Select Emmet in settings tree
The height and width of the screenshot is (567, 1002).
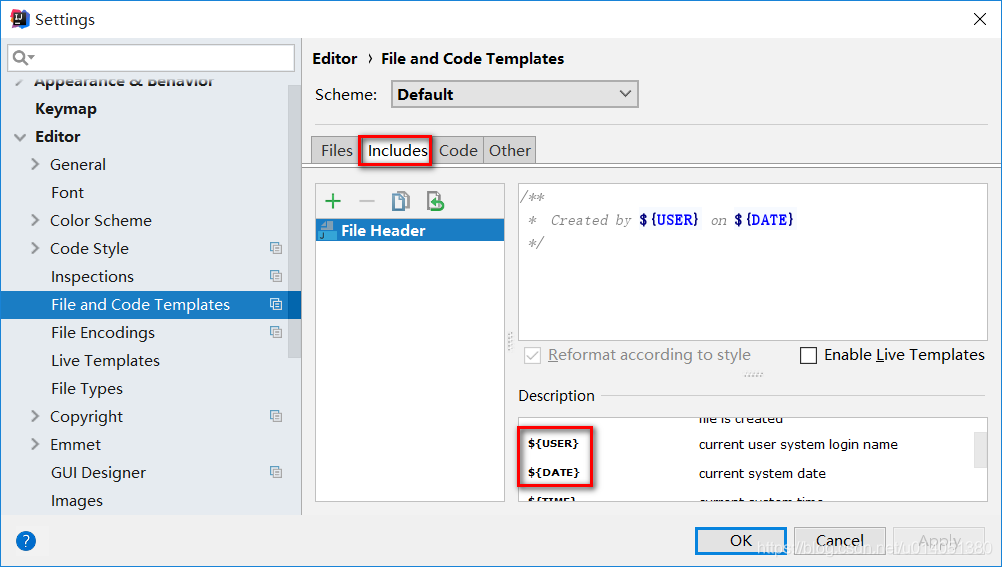point(75,444)
